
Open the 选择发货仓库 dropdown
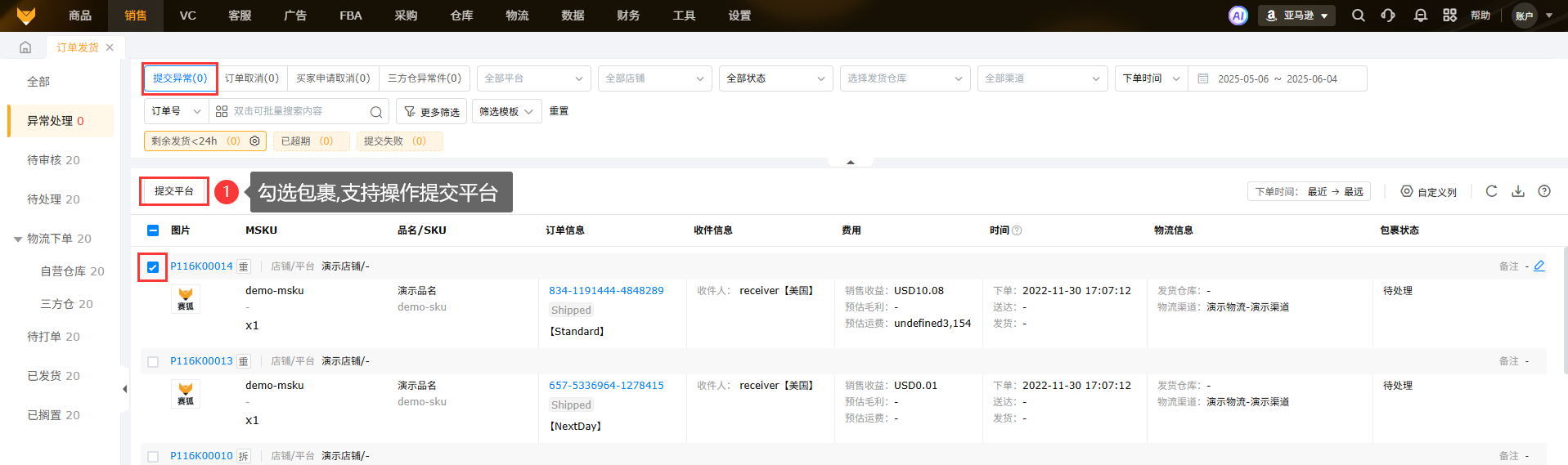(x=905, y=78)
